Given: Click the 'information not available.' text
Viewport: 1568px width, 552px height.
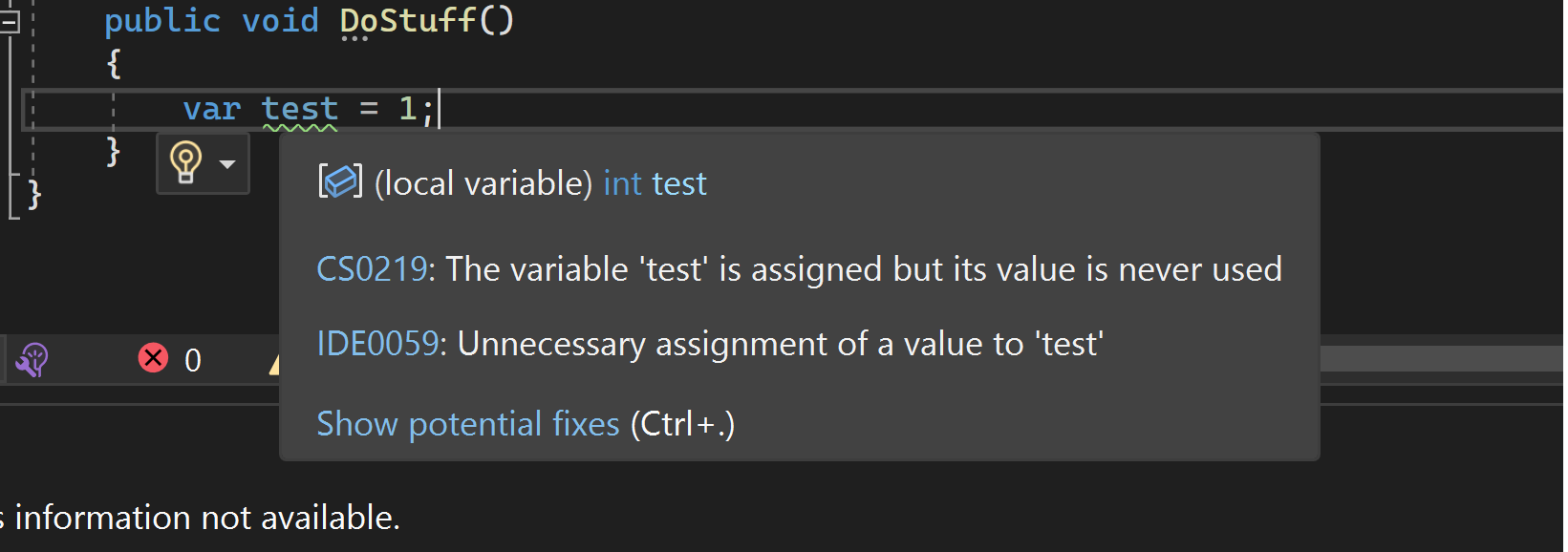Looking at the screenshot, I should coord(207,518).
